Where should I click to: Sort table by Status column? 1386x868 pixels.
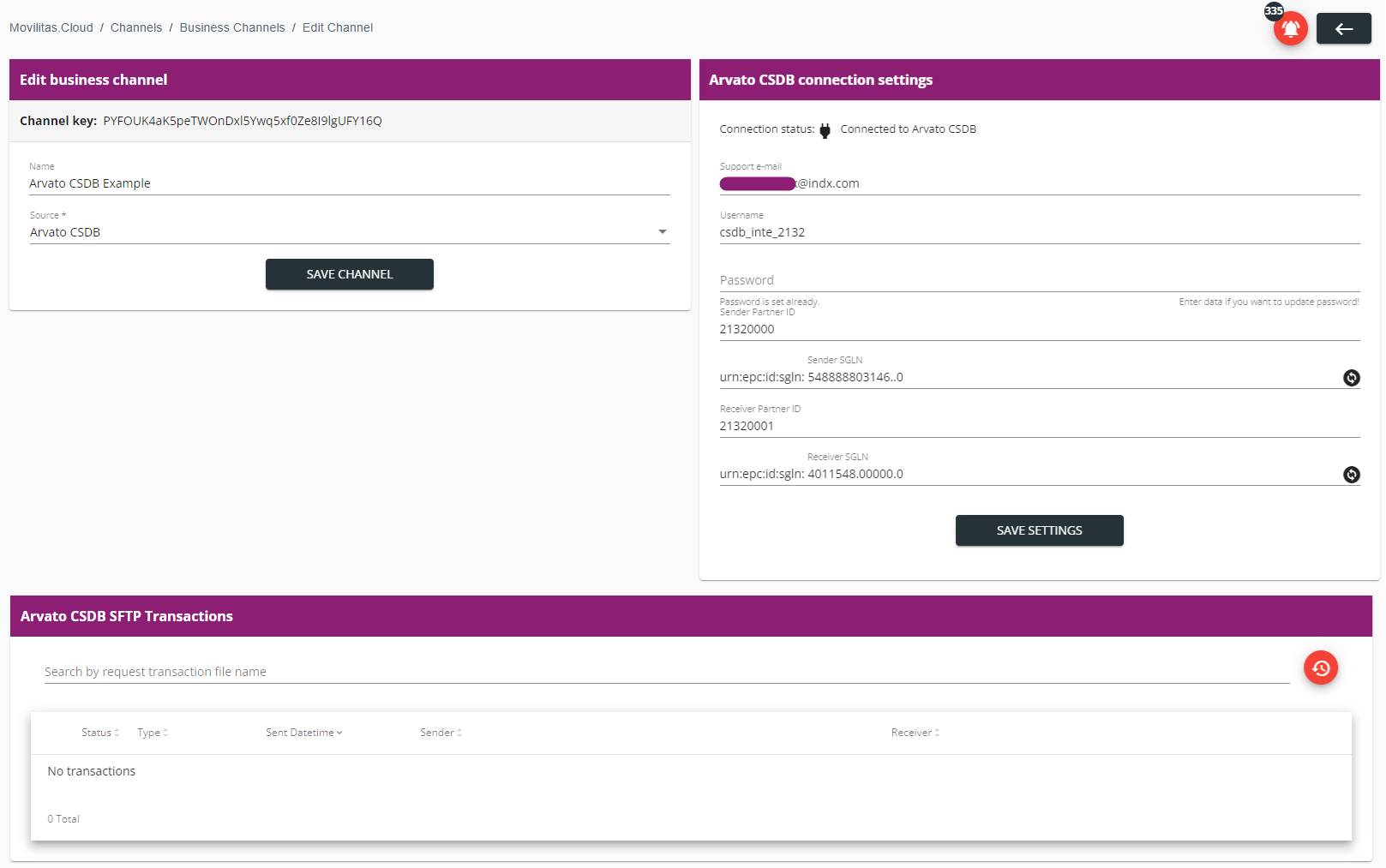point(100,733)
